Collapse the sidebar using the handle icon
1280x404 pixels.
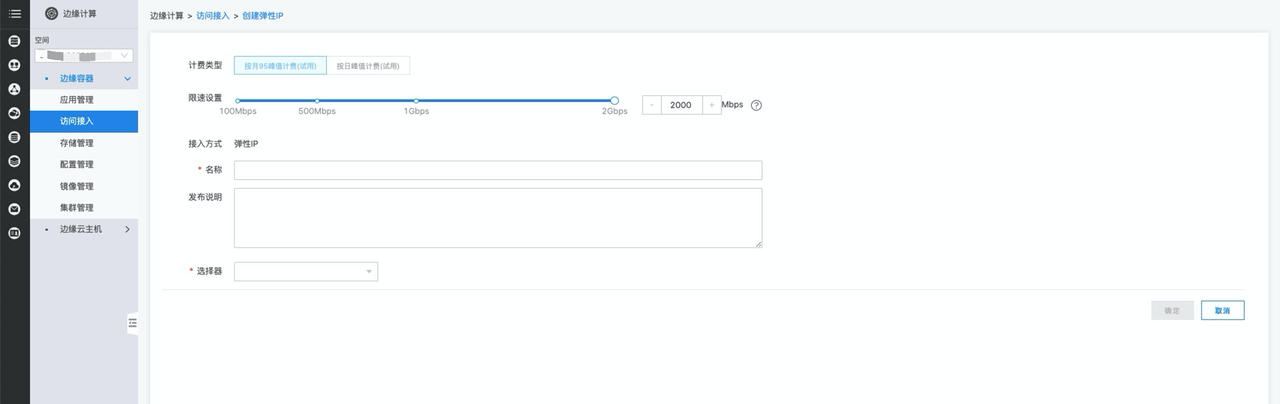132,323
